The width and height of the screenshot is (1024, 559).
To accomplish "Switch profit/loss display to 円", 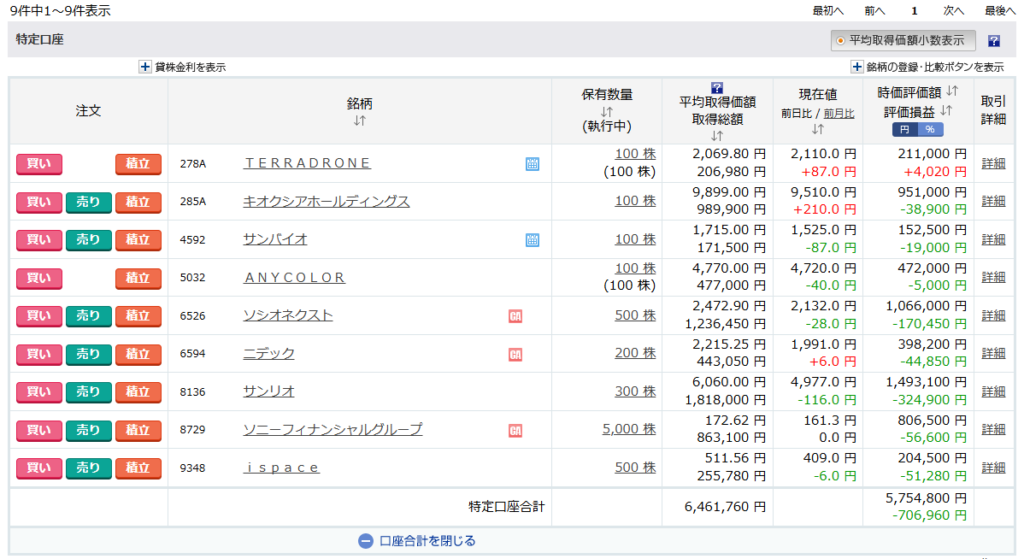I will 904,130.
